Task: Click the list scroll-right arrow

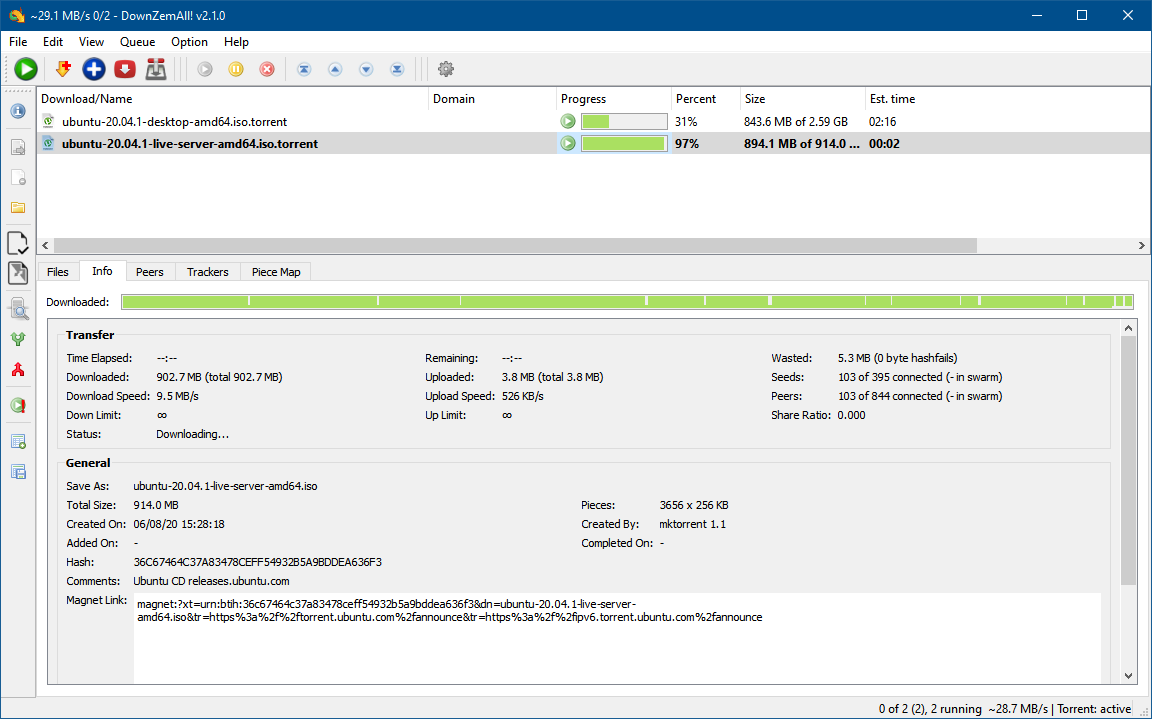Action: click(1141, 245)
